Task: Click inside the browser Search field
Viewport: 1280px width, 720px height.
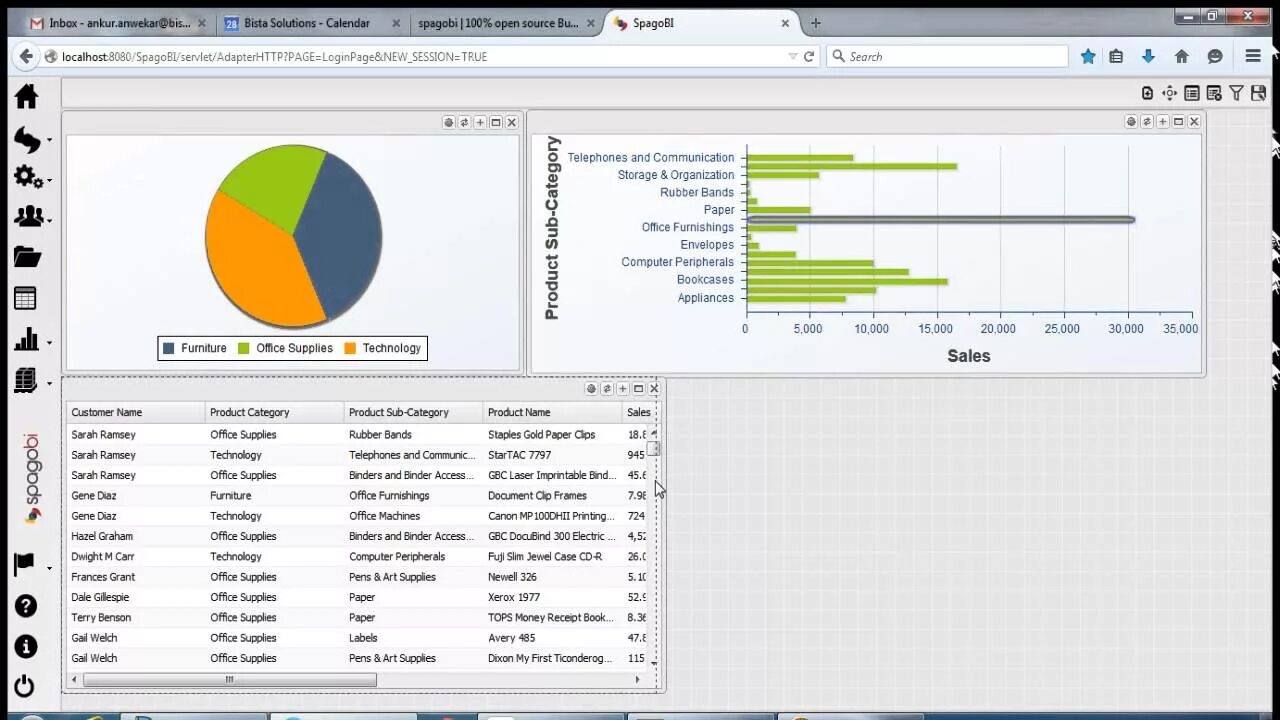Action: tap(948, 57)
